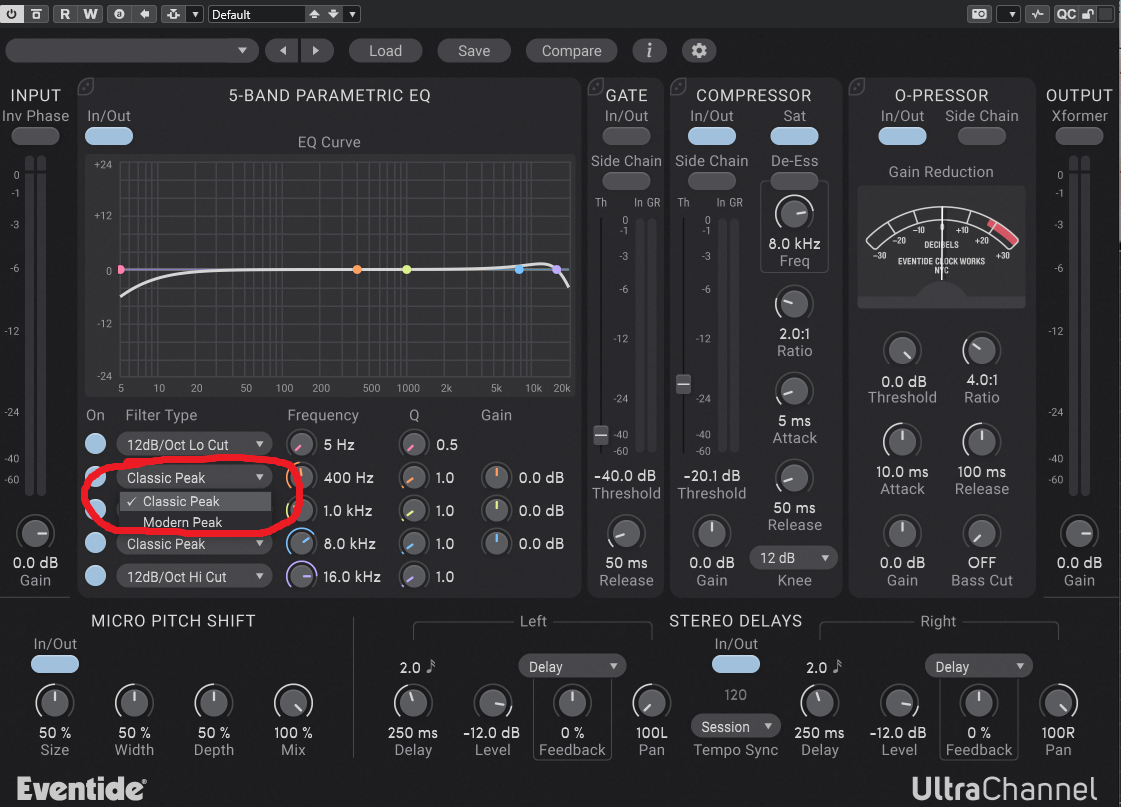
Task: Click the 120 tempo value under Stereo Delays
Action: [x=735, y=695]
